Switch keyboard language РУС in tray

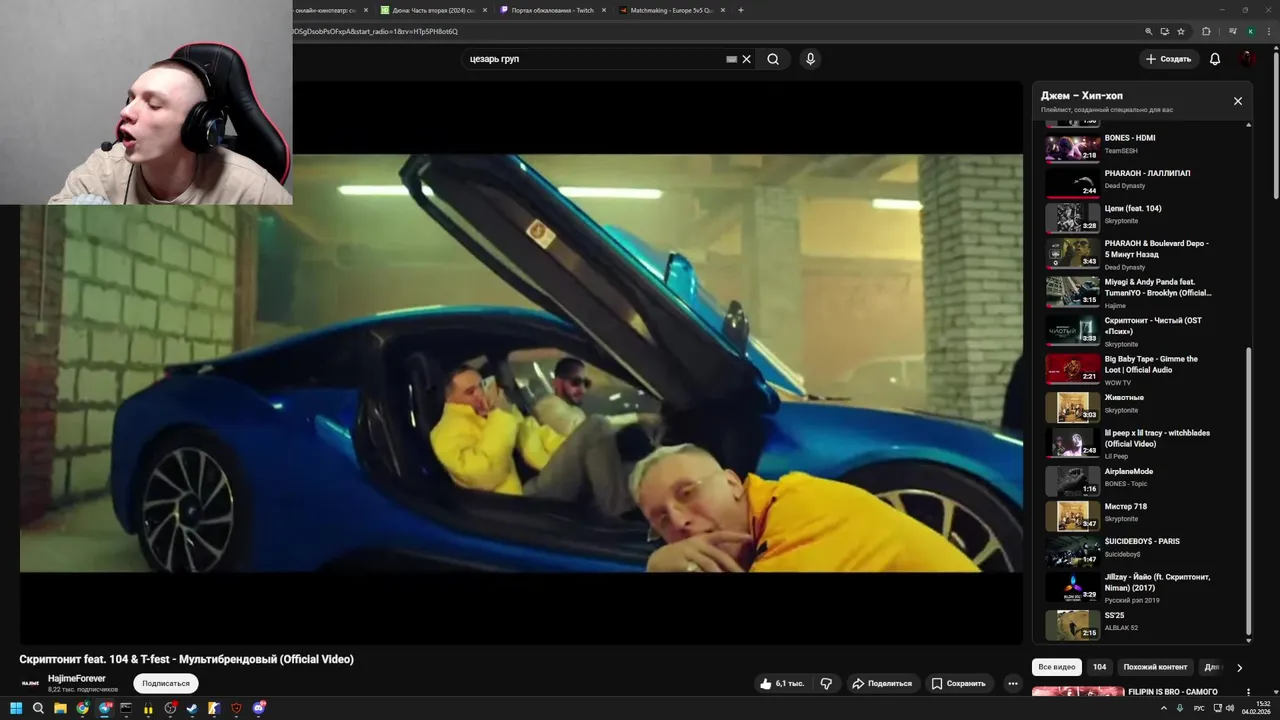click(x=1199, y=708)
